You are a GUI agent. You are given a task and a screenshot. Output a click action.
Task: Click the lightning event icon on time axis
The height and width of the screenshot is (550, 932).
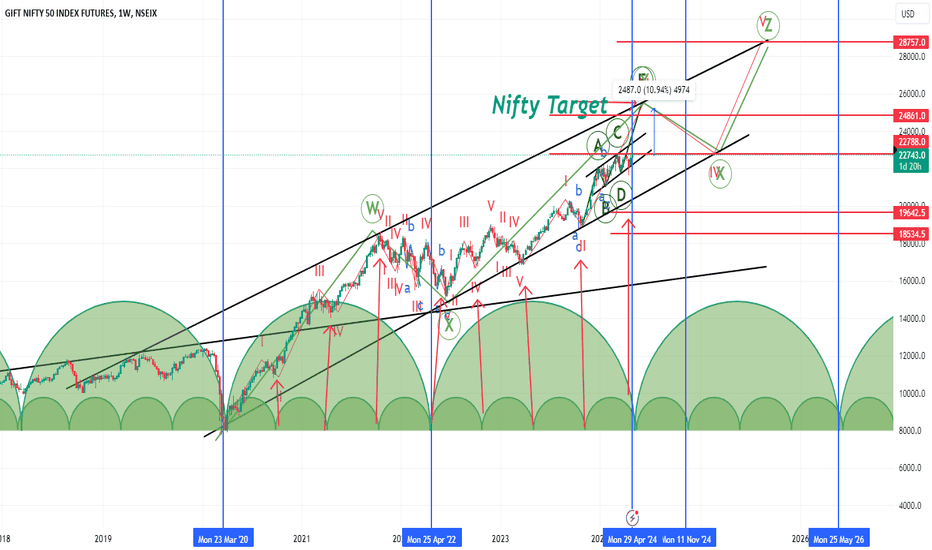[x=632, y=517]
